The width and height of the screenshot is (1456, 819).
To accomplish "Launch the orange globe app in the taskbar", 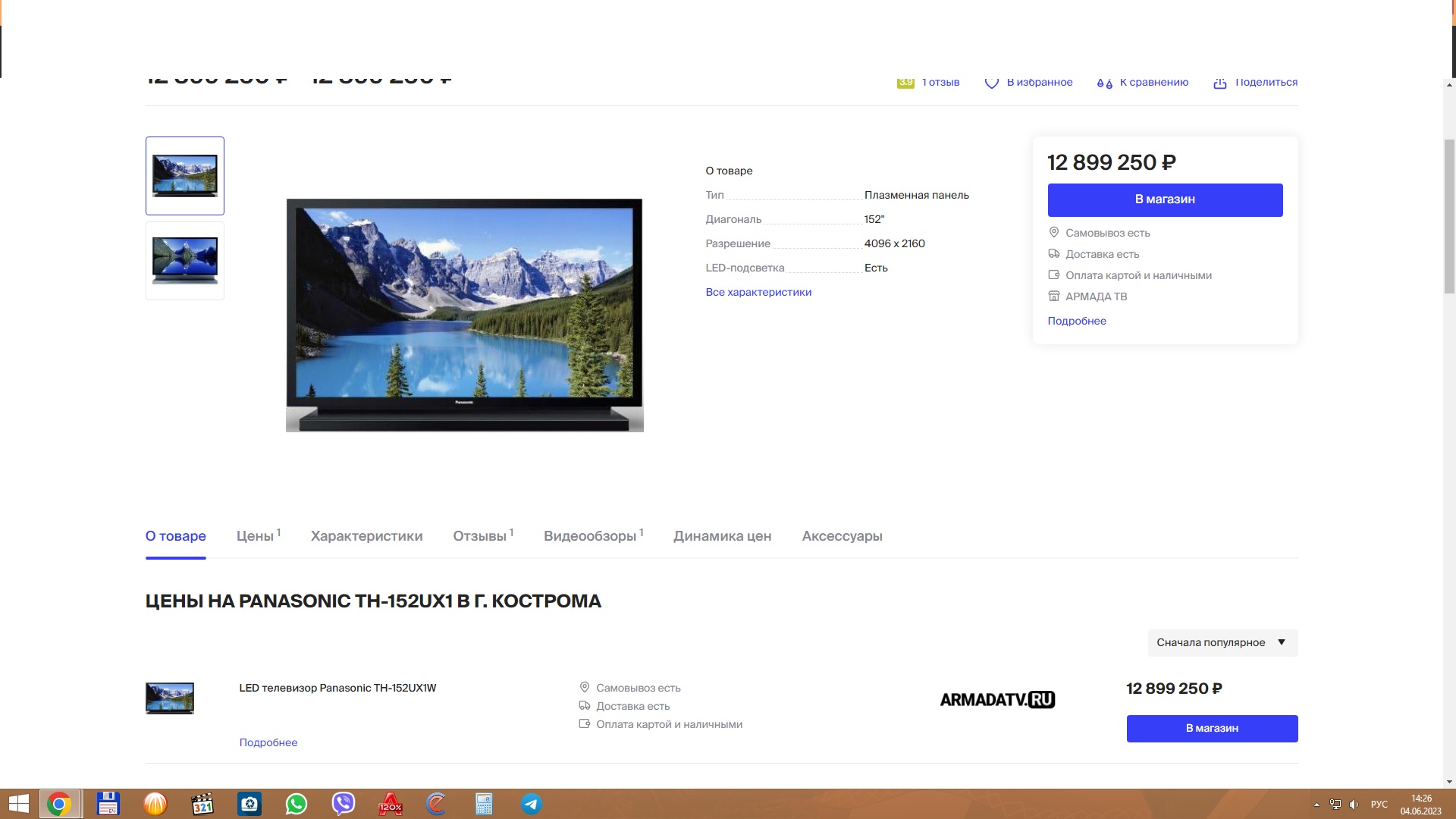I will click(x=155, y=804).
